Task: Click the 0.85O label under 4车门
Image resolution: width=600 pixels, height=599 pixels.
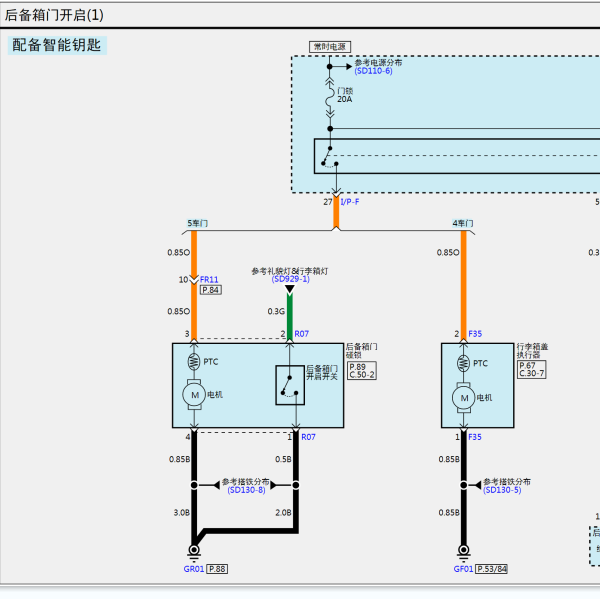Action: [448, 253]
